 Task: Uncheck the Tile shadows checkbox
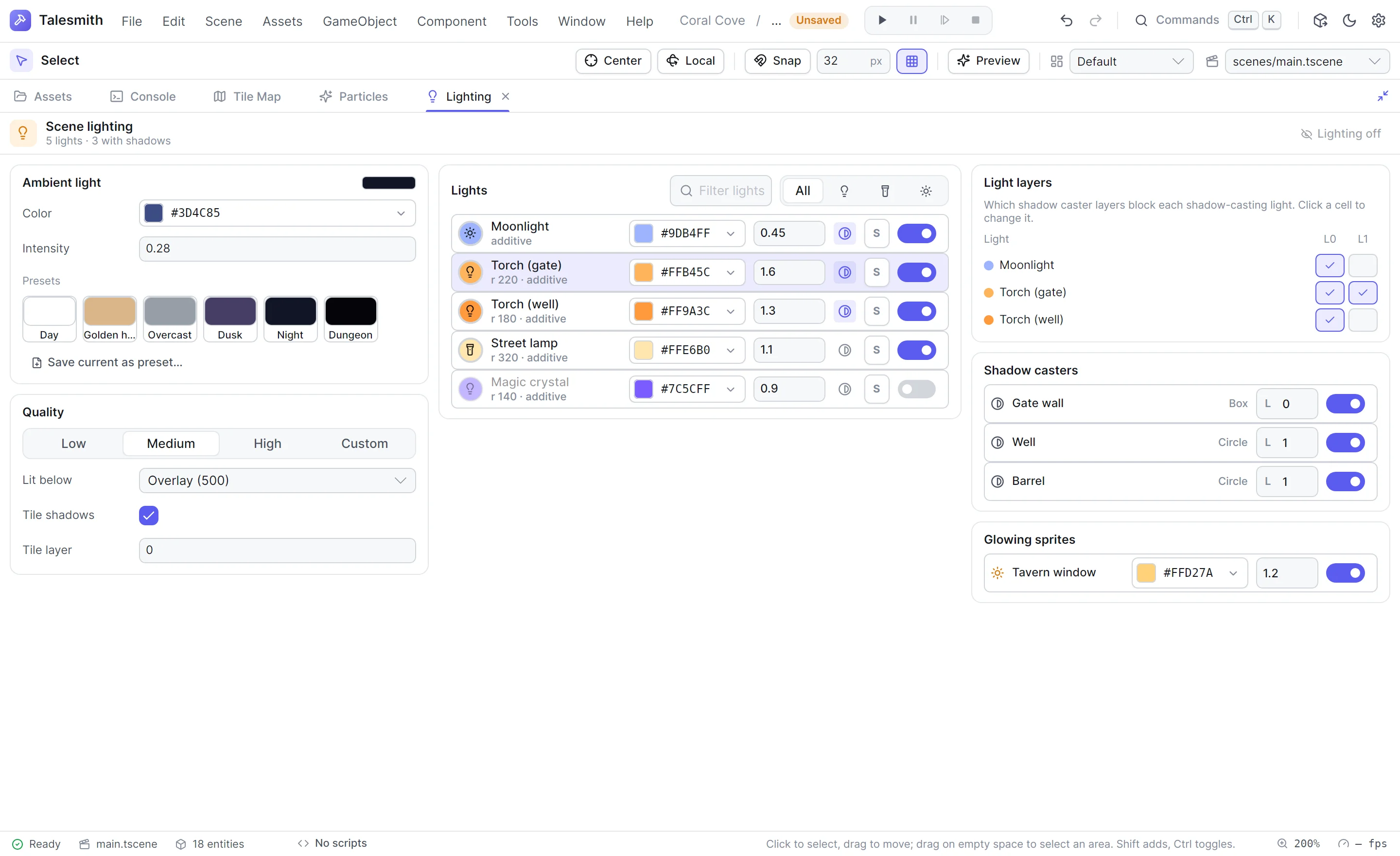(x=148, y=515)
